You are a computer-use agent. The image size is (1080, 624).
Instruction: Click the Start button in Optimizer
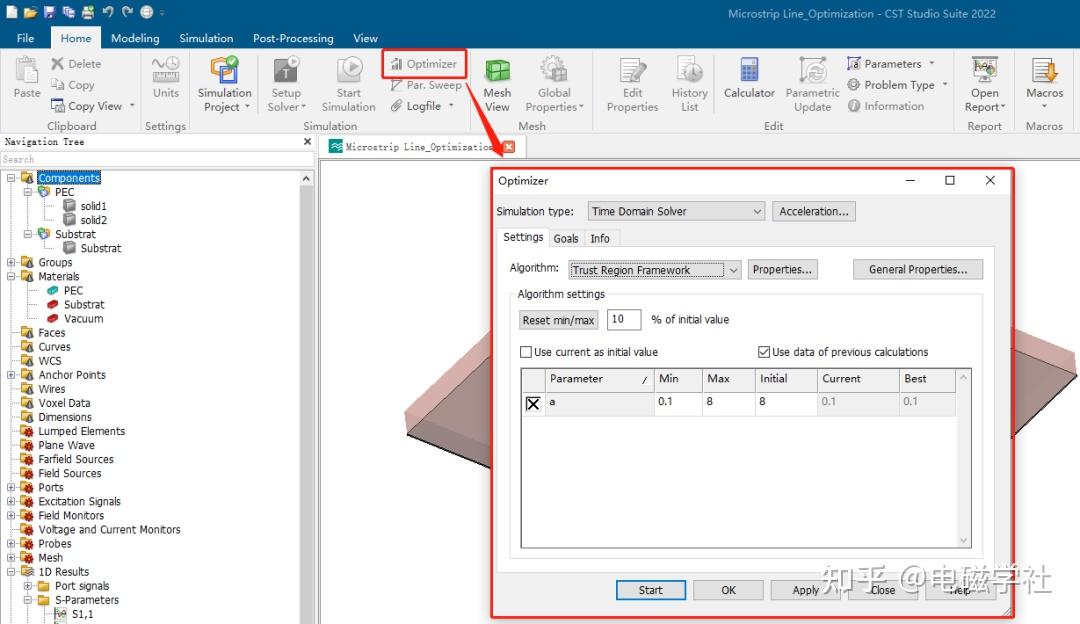[x=650, y=590]
